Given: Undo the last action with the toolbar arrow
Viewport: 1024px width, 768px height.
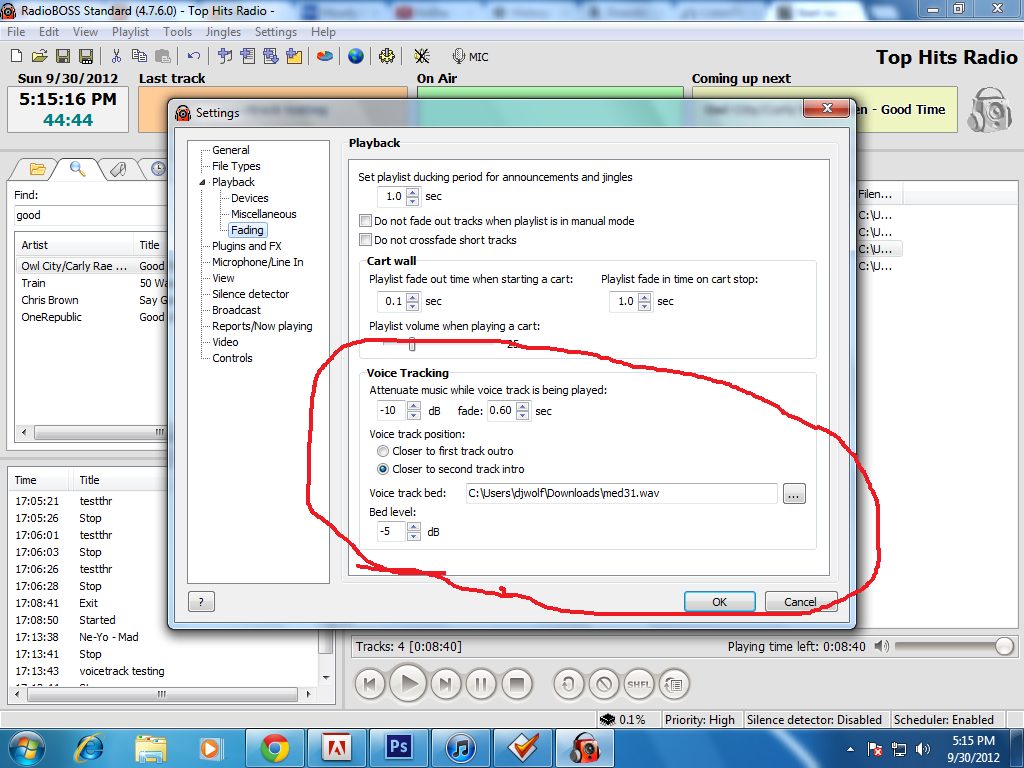Looking at the screenshot, I should tap(193, 56).
